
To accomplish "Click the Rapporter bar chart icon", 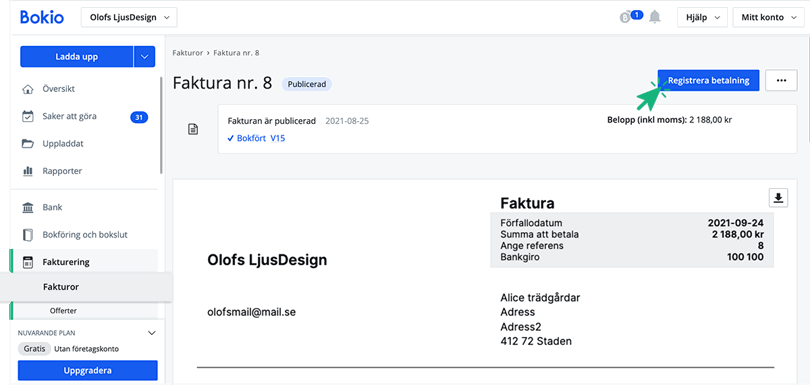I will point(27,171).
